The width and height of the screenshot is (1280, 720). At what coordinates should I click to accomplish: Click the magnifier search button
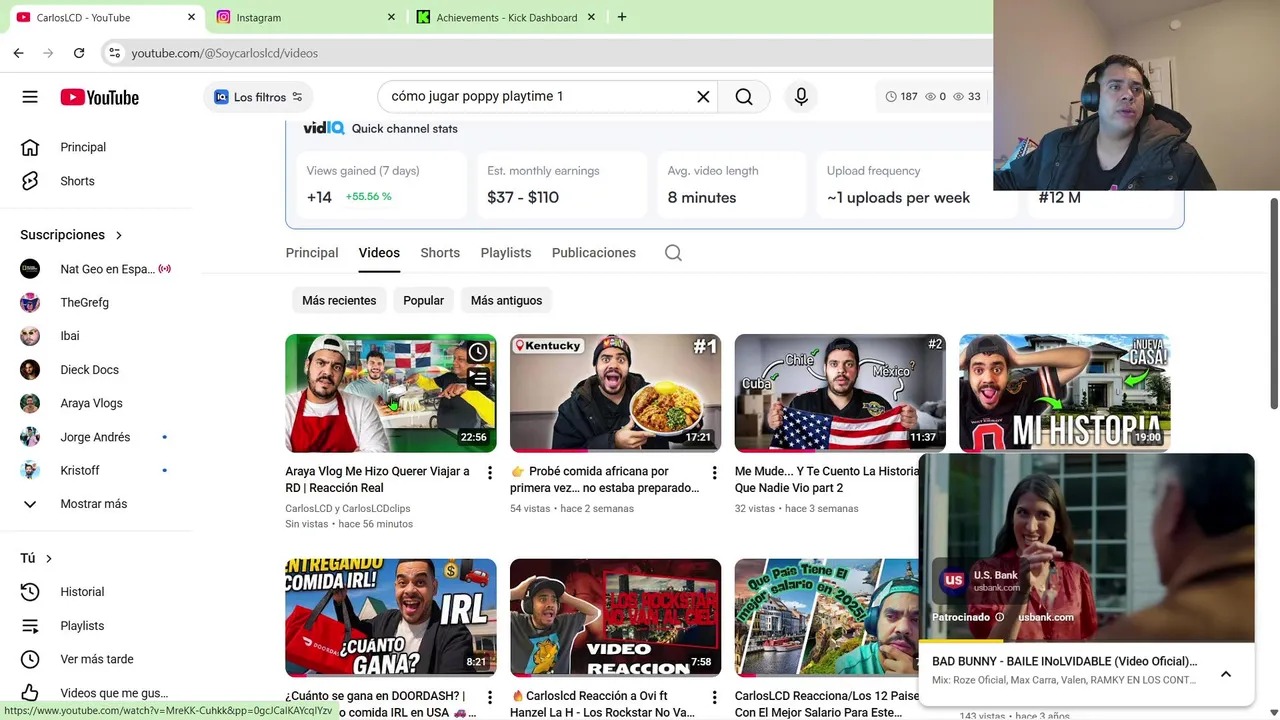click(x=744, y=96)
